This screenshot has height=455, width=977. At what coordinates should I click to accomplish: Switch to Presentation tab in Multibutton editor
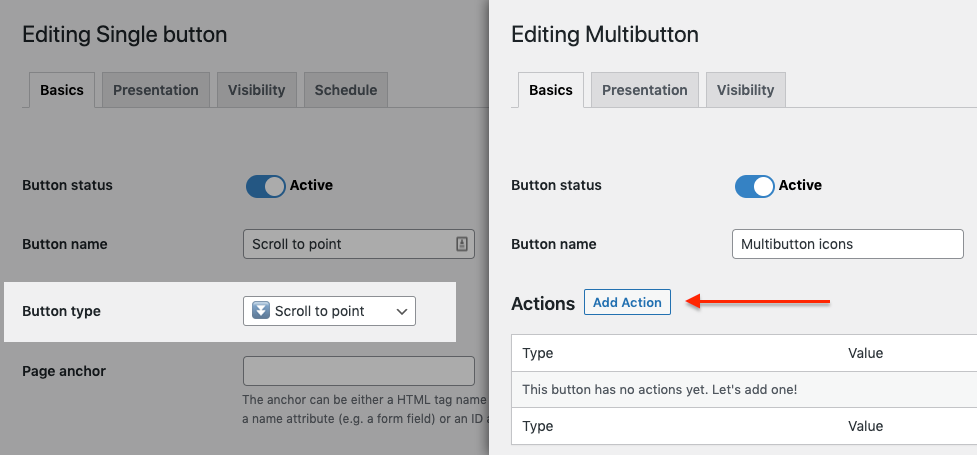(x=645, y=90)
